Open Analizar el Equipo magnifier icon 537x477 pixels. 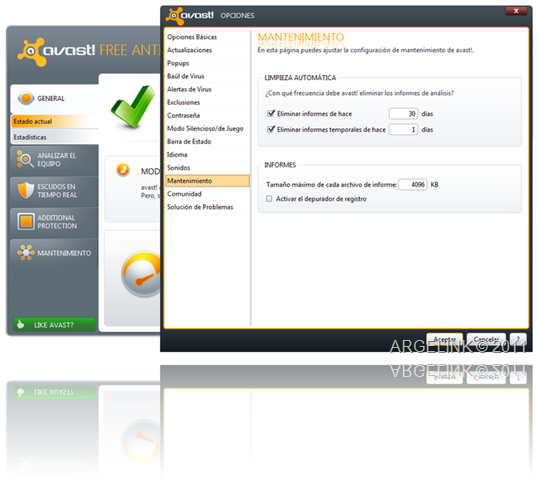coord(25,159)
